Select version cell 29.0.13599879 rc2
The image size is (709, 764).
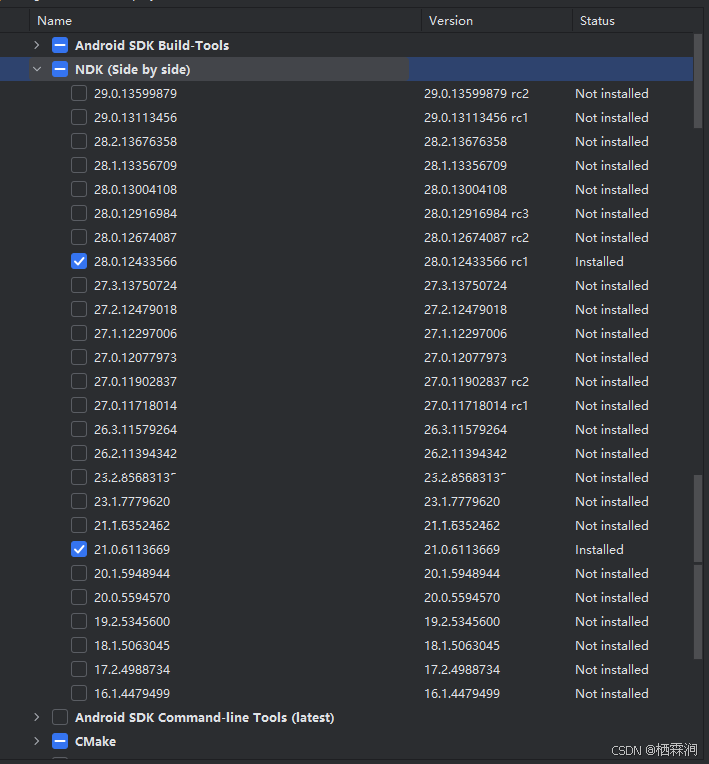pyautogui.click(x=476, y=93)
